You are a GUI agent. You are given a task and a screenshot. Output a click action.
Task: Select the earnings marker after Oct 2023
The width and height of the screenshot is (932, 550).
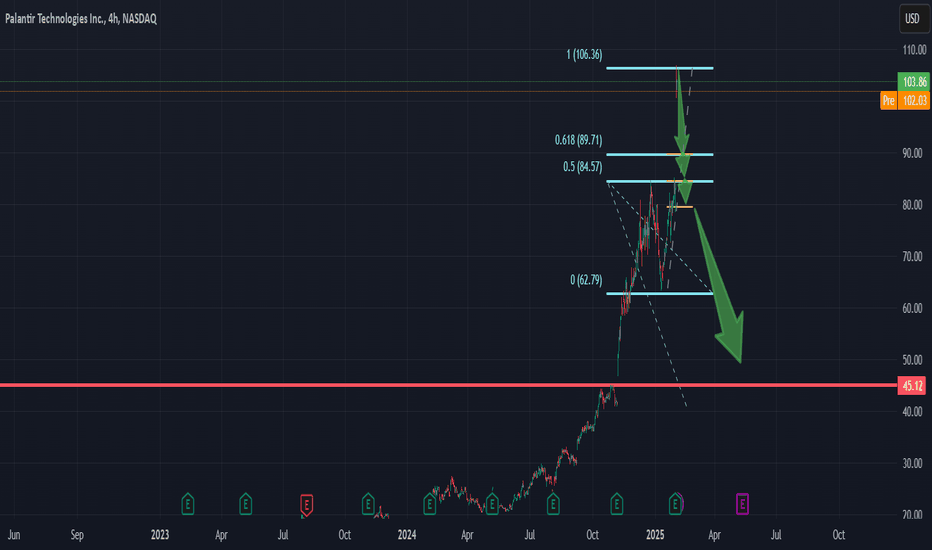click(x=368, y=504)
